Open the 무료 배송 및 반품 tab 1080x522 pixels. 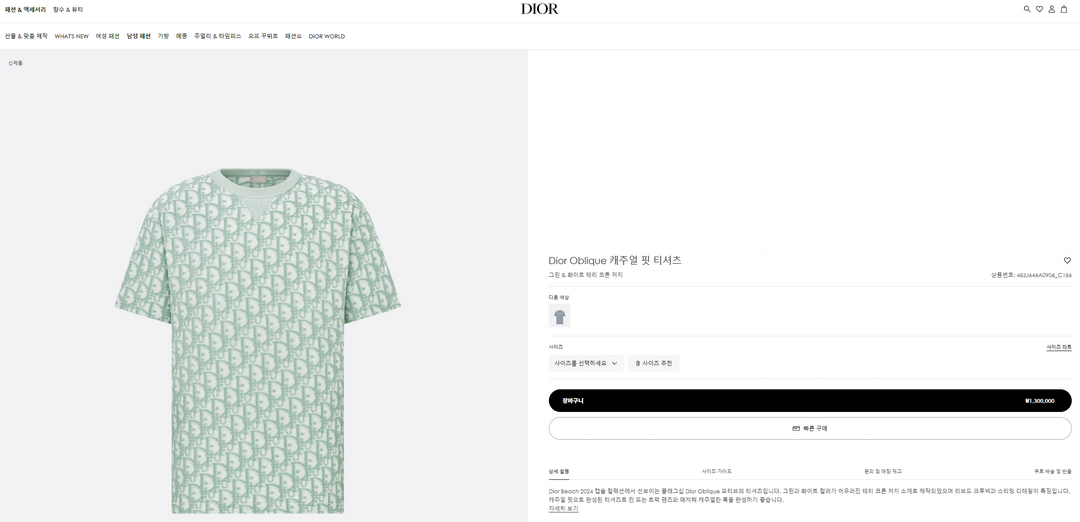(1052, 471)
